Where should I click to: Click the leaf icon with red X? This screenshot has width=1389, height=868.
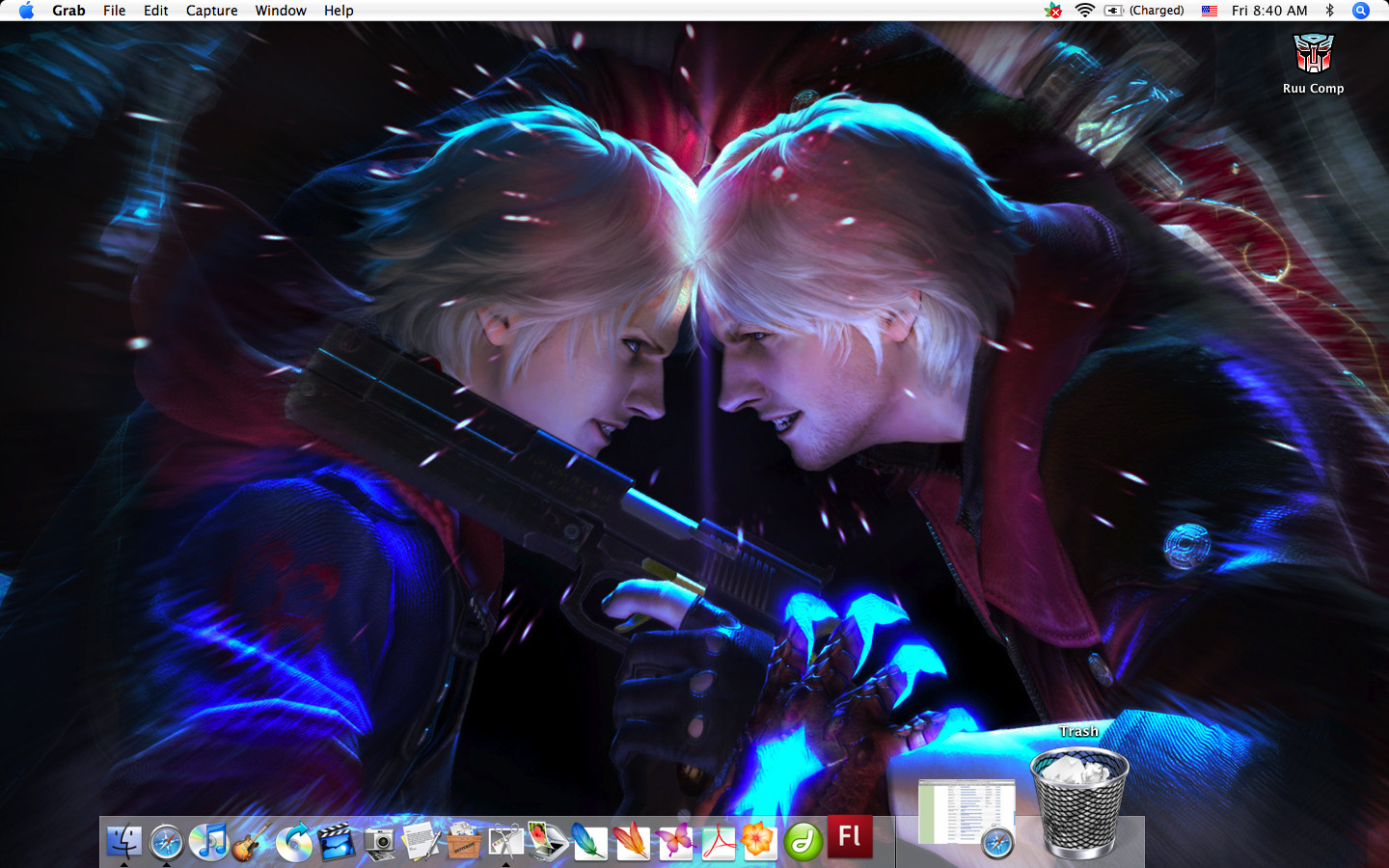[1053, 11]
